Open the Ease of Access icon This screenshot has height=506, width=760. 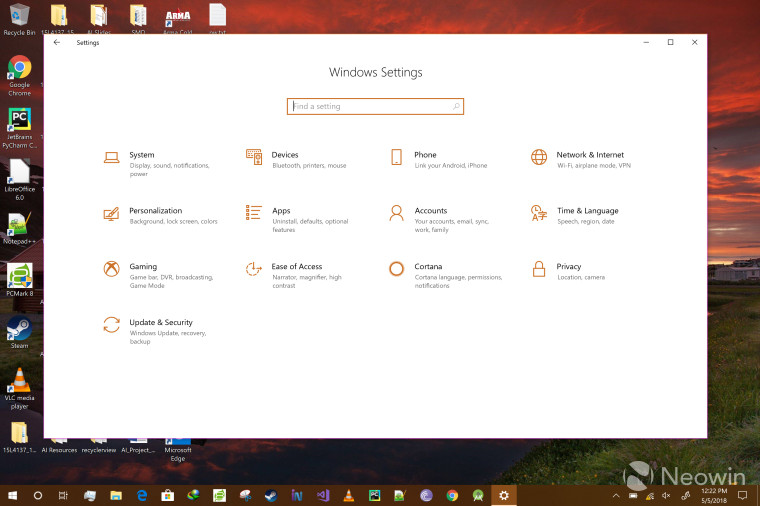click(253, 269)
